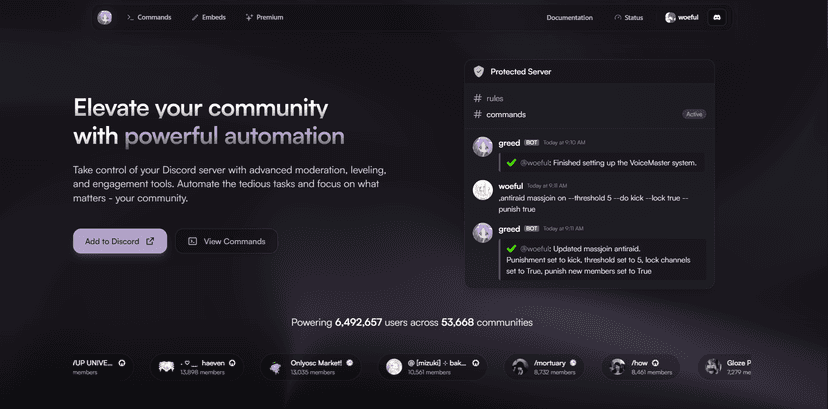
Task: Click the gauge icon beside Status
Action: [x=618, y=17]
